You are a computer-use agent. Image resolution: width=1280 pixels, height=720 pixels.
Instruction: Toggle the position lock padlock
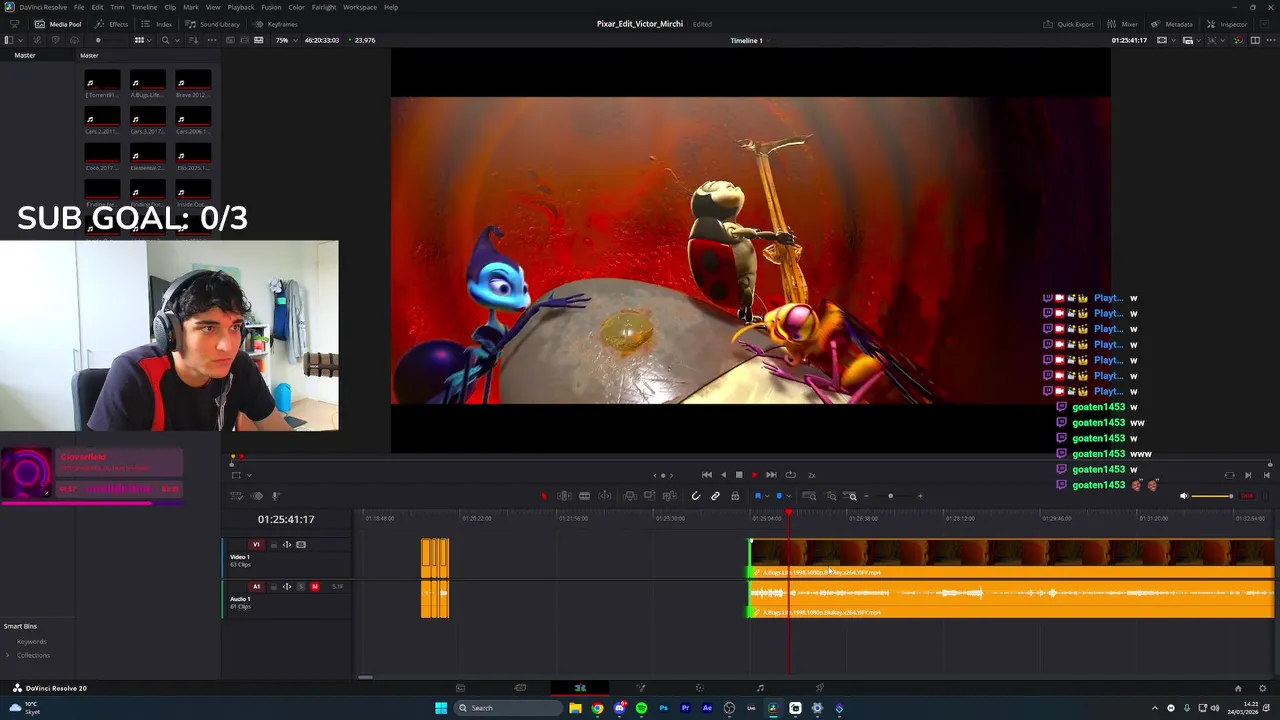pyautogui.click(x=735, y=496)
